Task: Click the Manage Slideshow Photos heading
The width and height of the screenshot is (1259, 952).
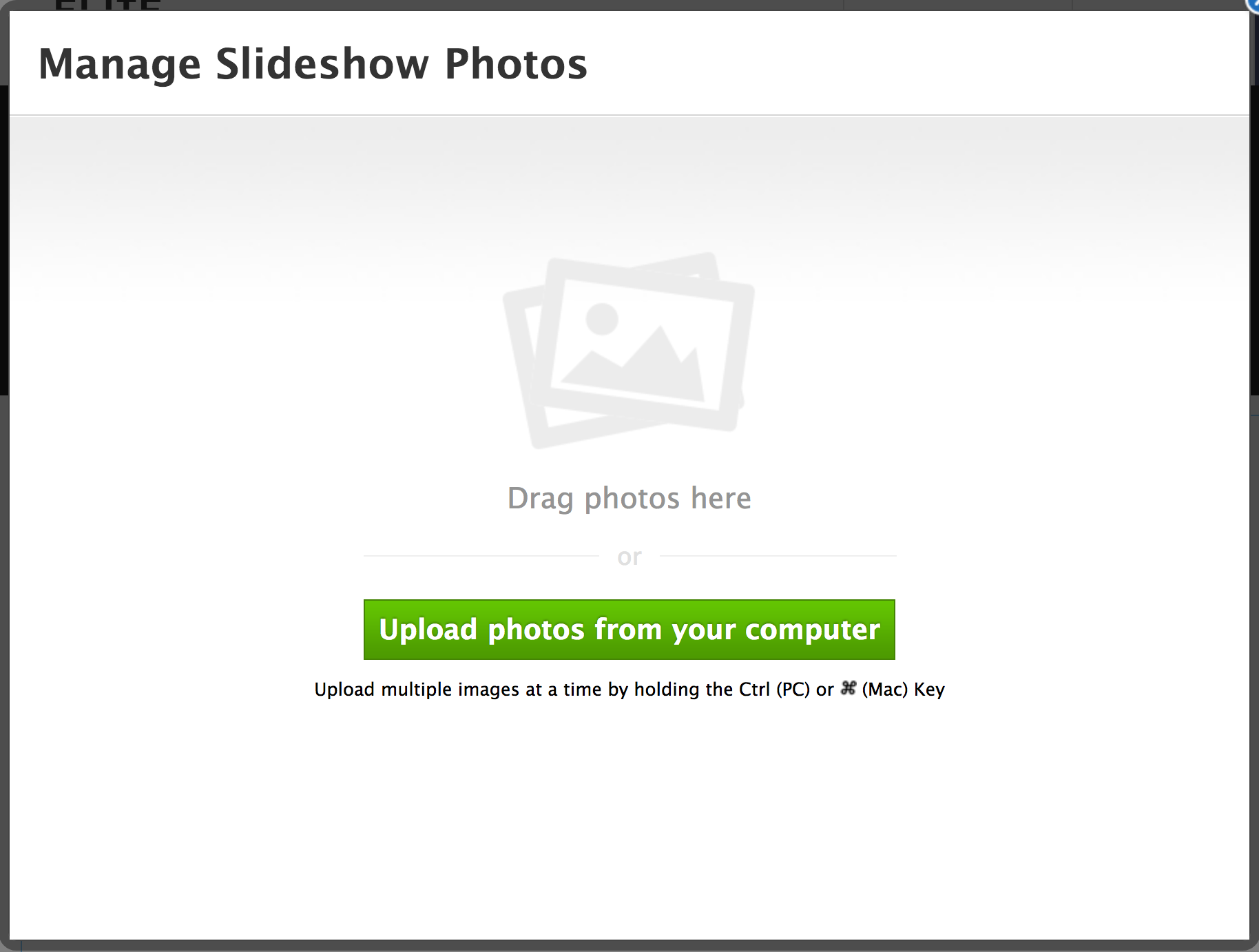Action: pyautogui.click(x=313, y=64)
